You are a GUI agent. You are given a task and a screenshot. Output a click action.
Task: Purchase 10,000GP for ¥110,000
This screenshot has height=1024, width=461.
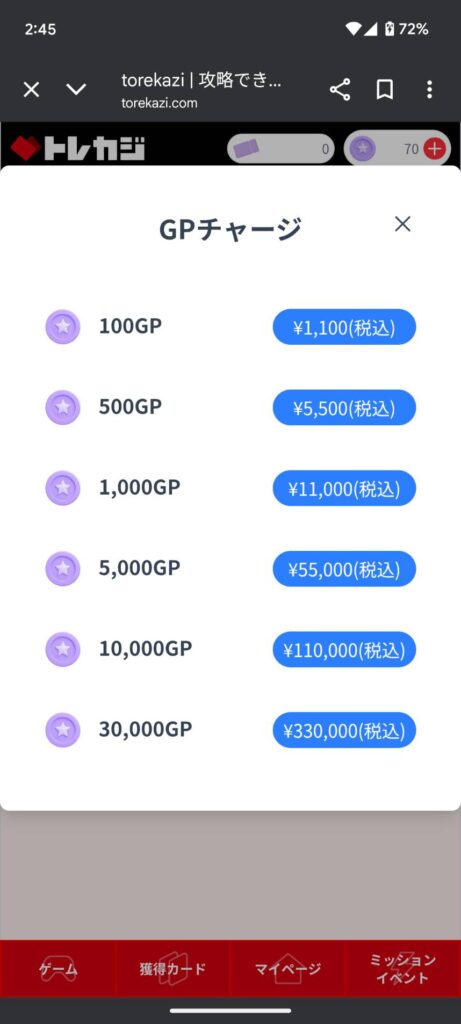[344, 650]
